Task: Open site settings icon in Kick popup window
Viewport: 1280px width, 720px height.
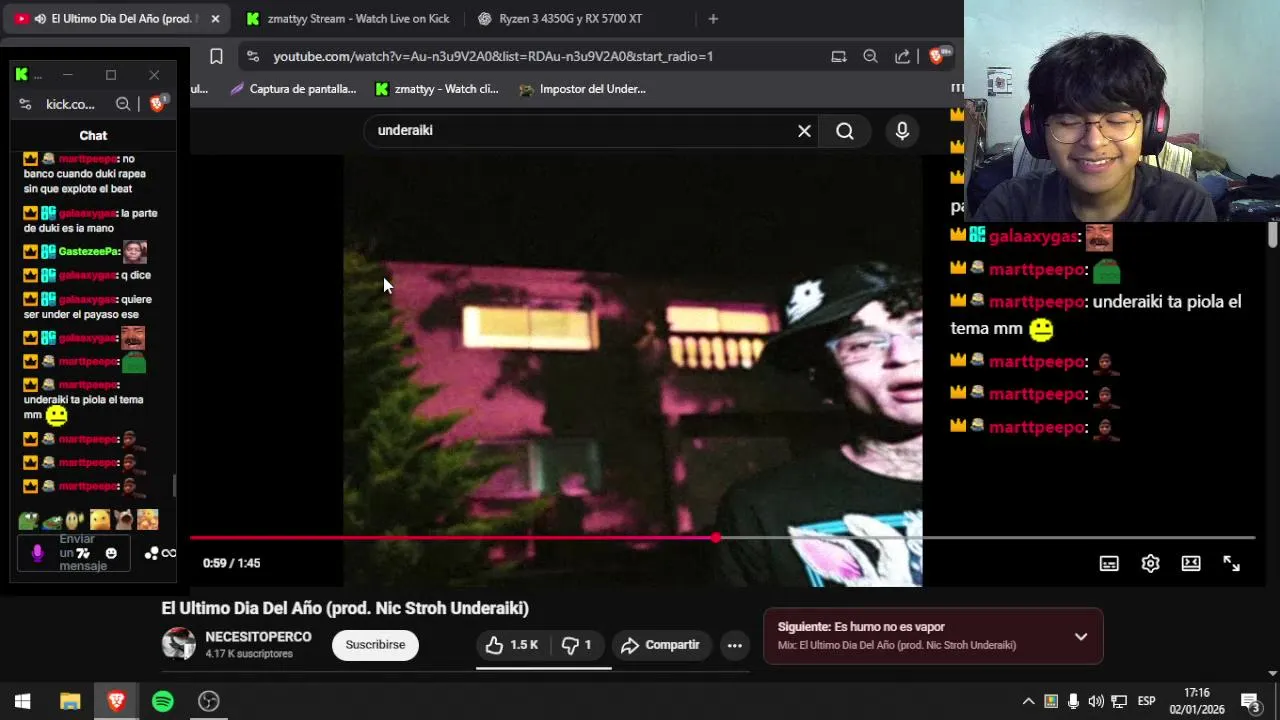Action: [25, 104]
